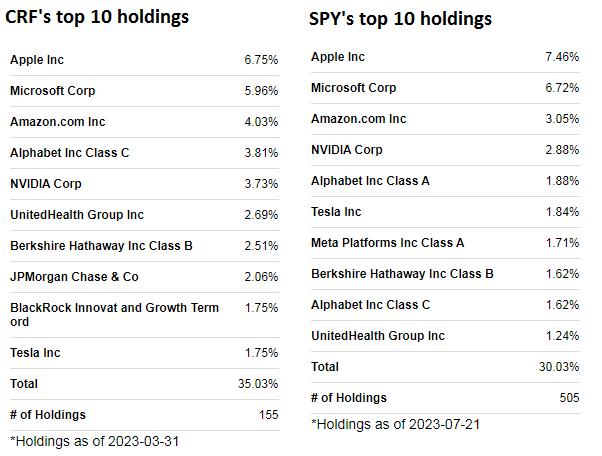Open Apple Inc in SPY's holdings table
The height and width of the screenshot is (456, 602).
(x=338, y=57)
